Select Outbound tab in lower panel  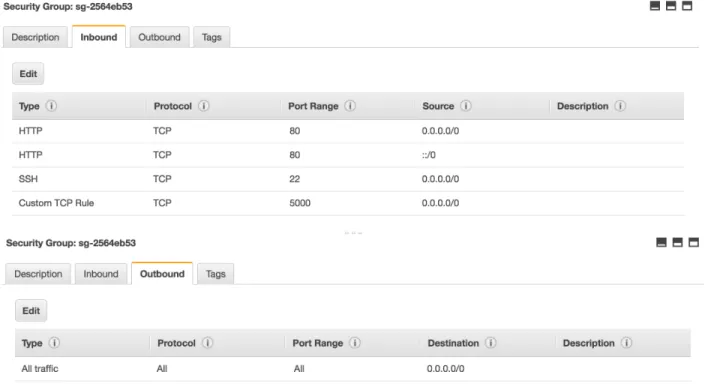click(x=162, y=273)
